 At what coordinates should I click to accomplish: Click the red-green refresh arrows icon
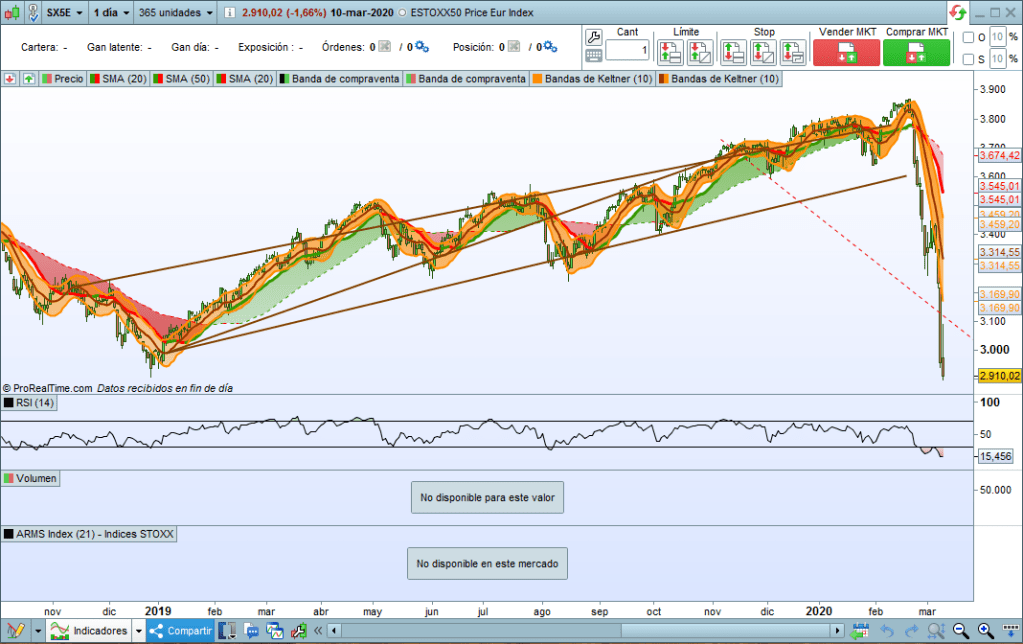tap(959, 13)
